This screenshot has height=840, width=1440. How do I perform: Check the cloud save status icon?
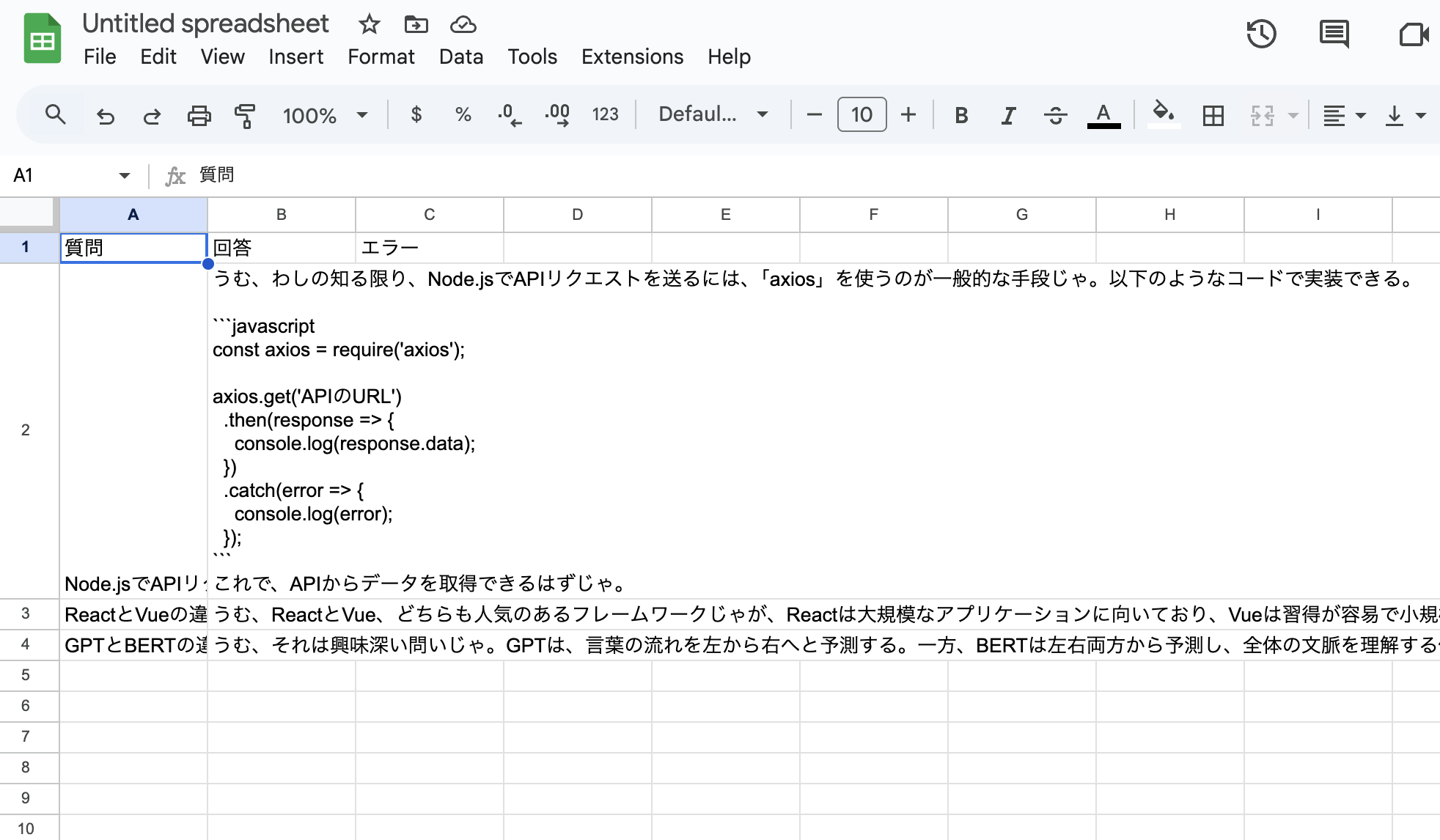(463, 24)
